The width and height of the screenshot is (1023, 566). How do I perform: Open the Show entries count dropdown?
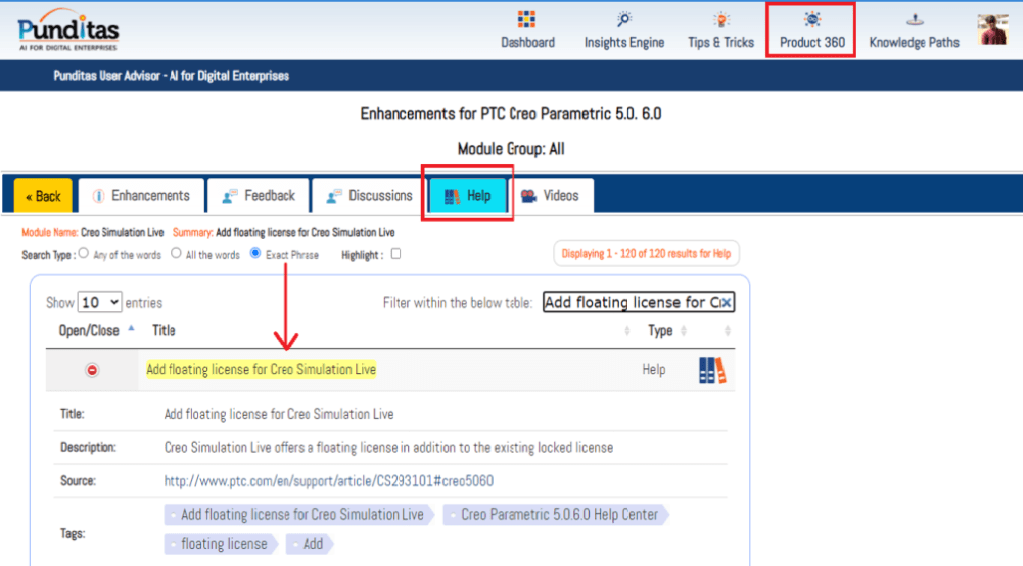[100, 302]
